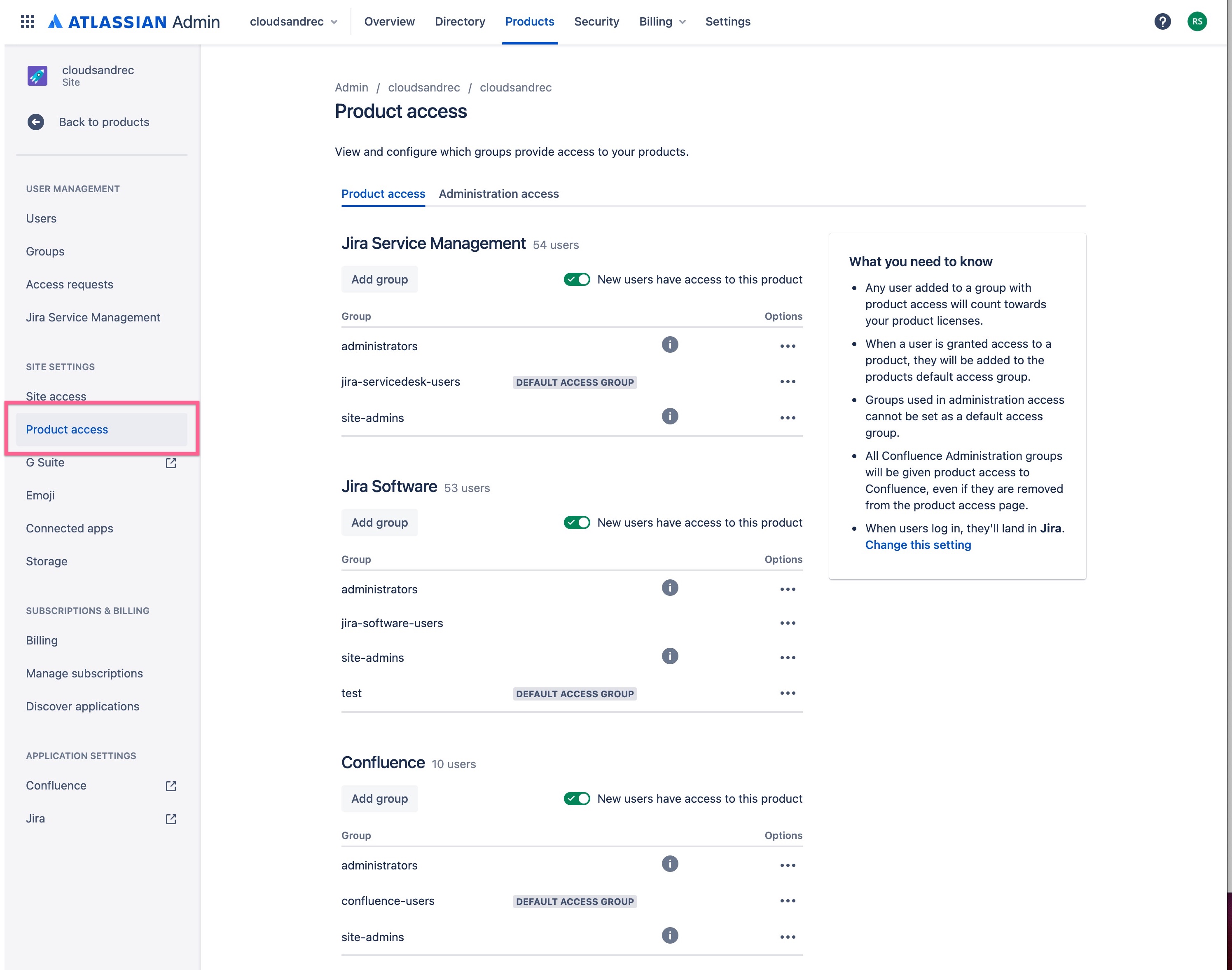Switch to the Administration access tab

pos(498,194)
